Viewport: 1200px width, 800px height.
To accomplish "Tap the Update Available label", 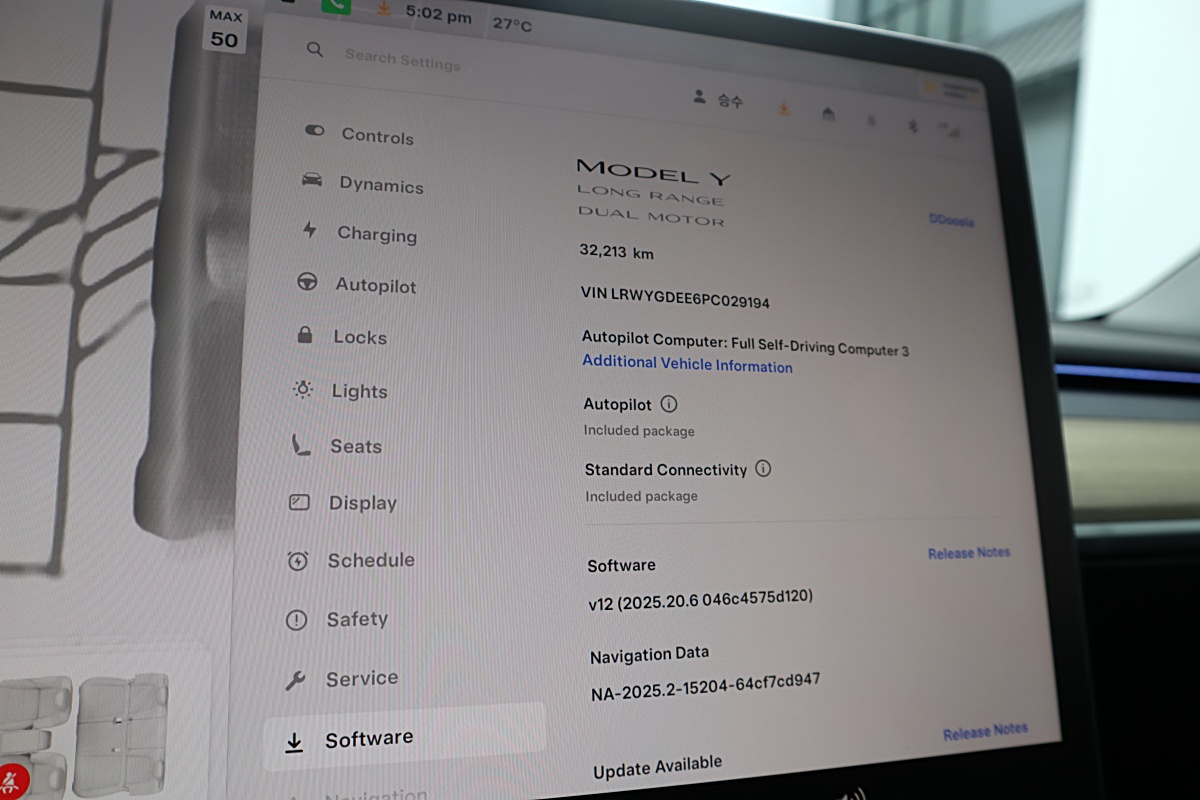I will [657, 768].
